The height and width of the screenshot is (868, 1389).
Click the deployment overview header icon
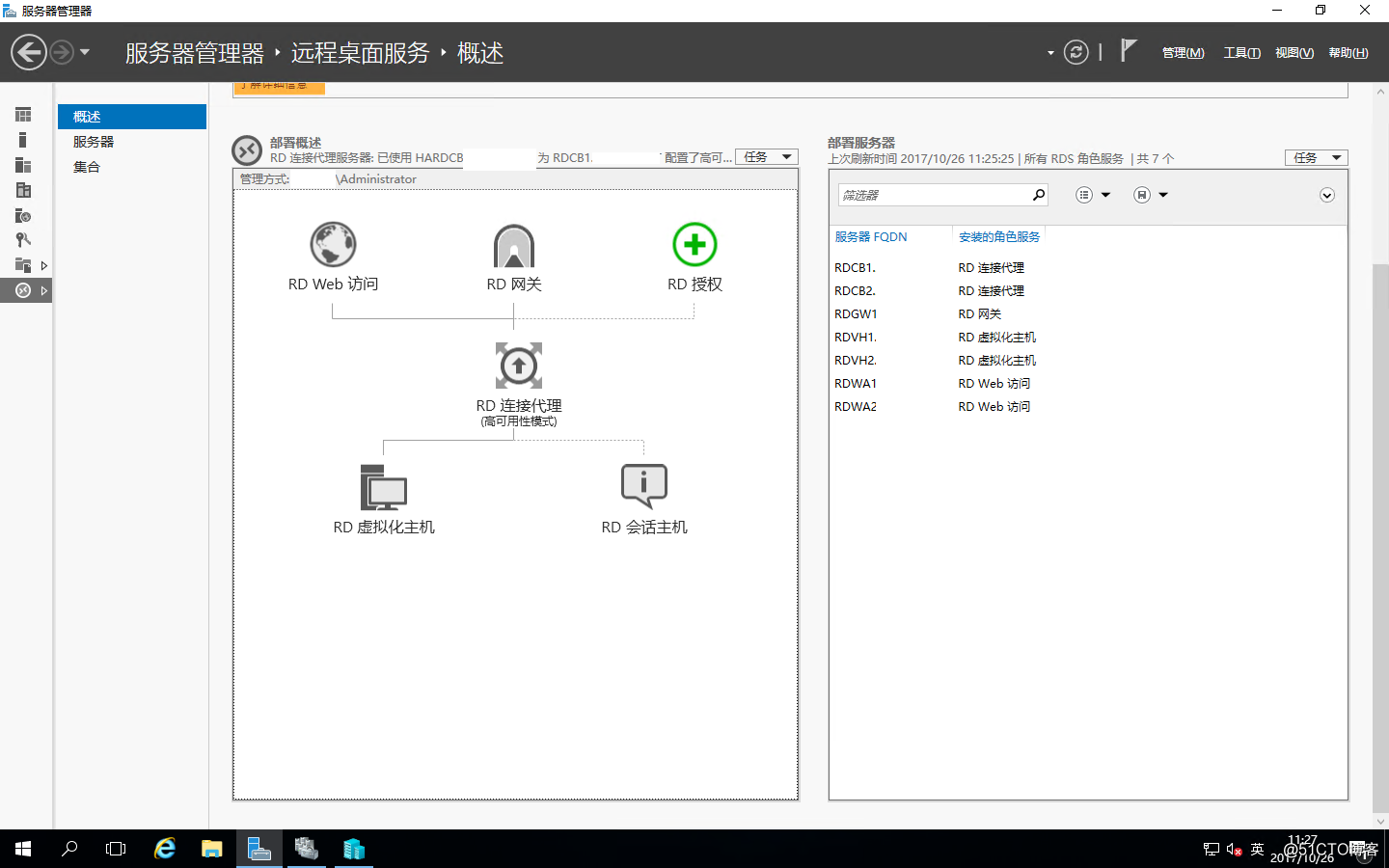tap(247, 150)
